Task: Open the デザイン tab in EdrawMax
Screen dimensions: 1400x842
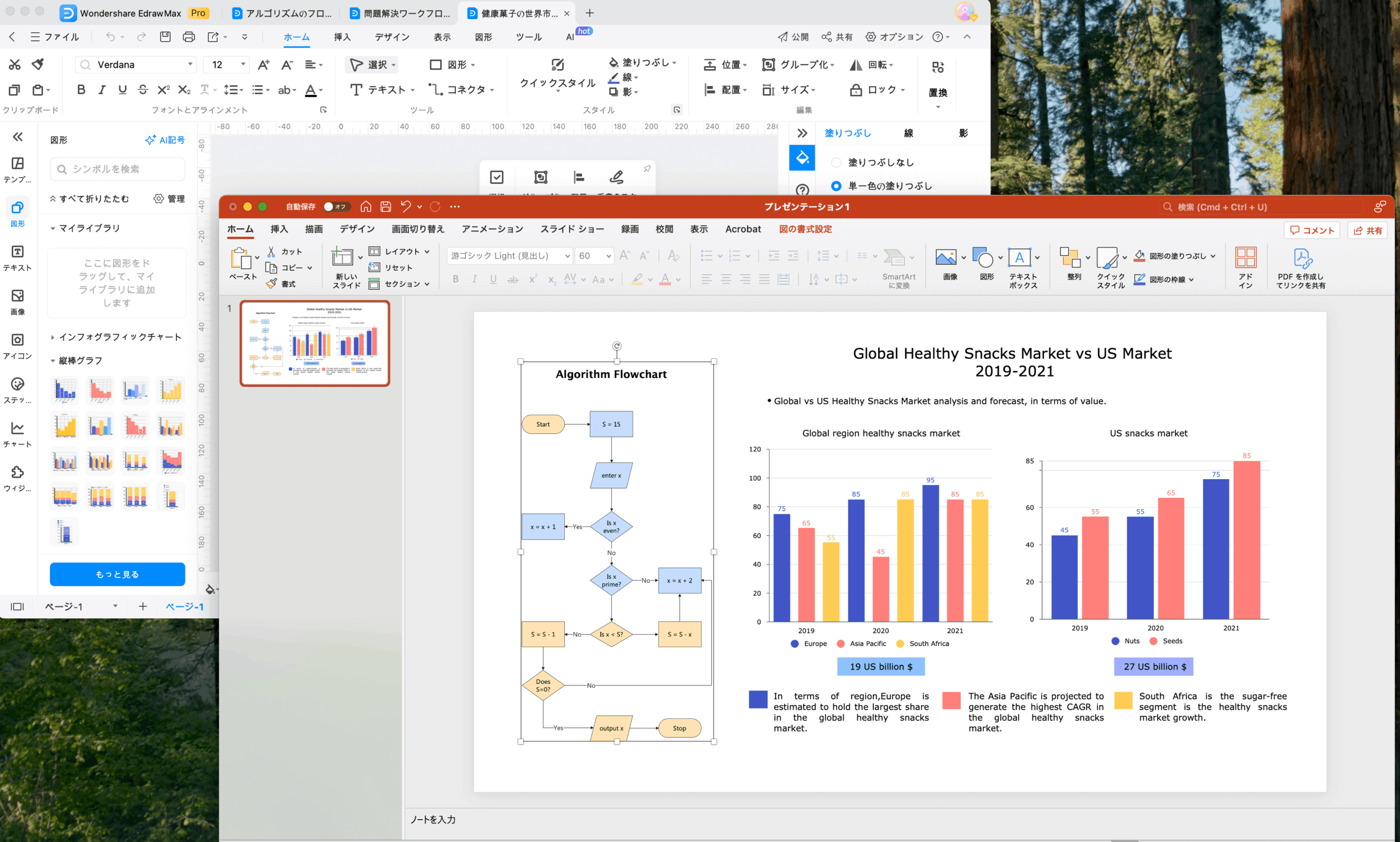Action: 391,37
